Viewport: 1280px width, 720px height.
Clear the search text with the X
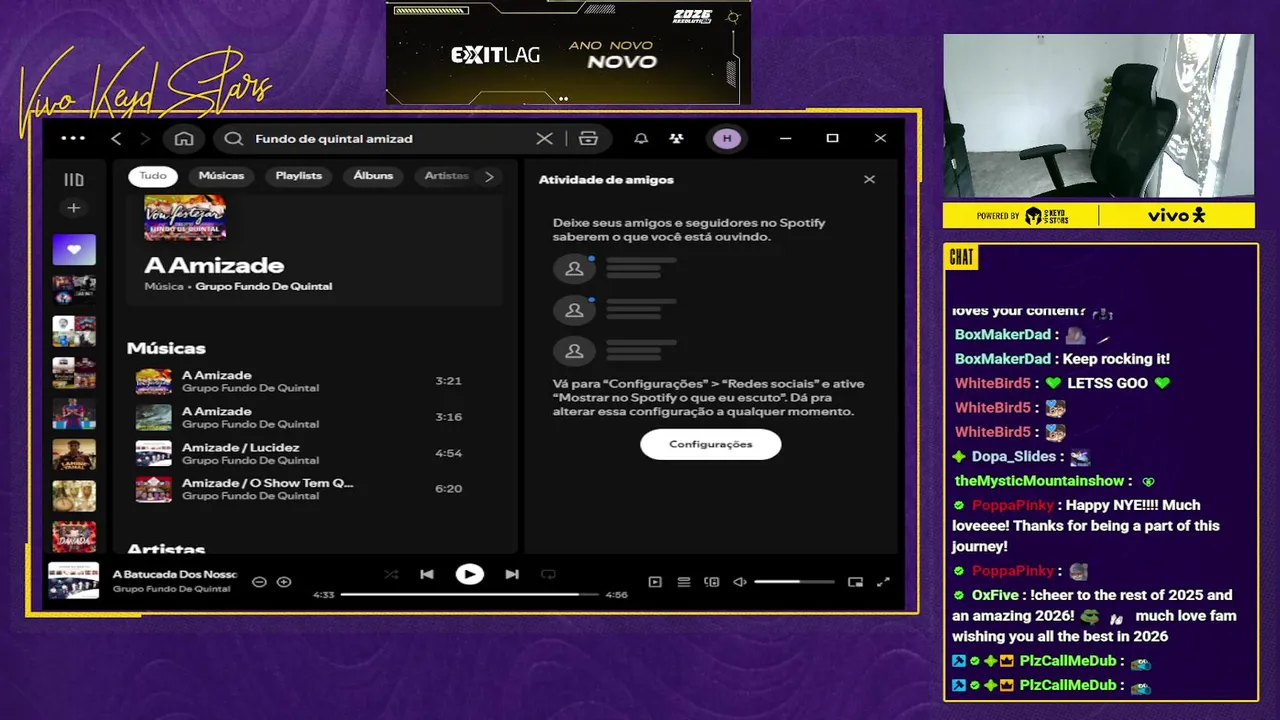pos(544,139)
